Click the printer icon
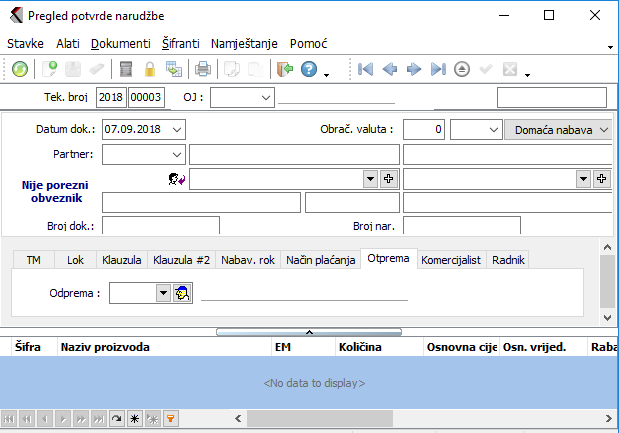 click(203, 69)
